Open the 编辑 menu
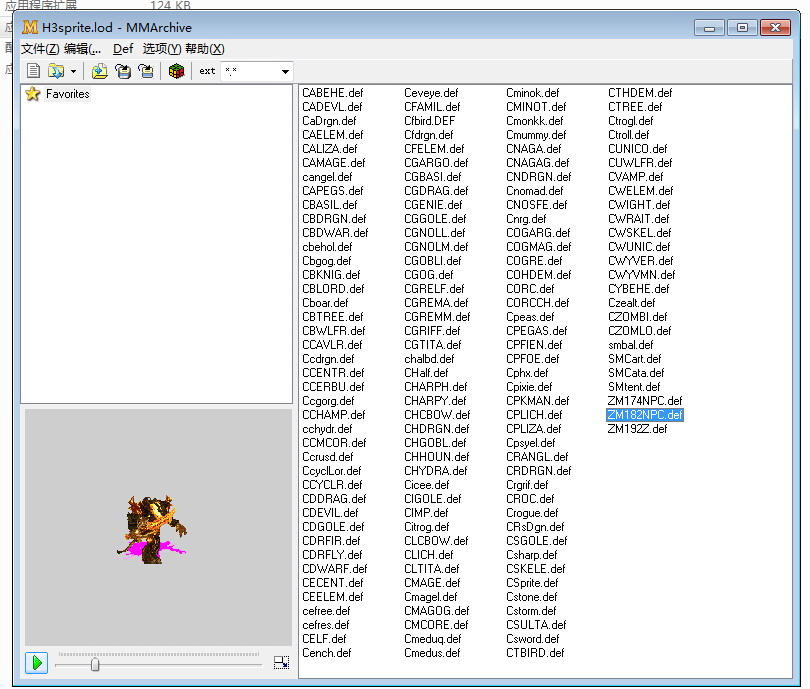The width and height of the screenshot is (810, 689). click(83, 49)
